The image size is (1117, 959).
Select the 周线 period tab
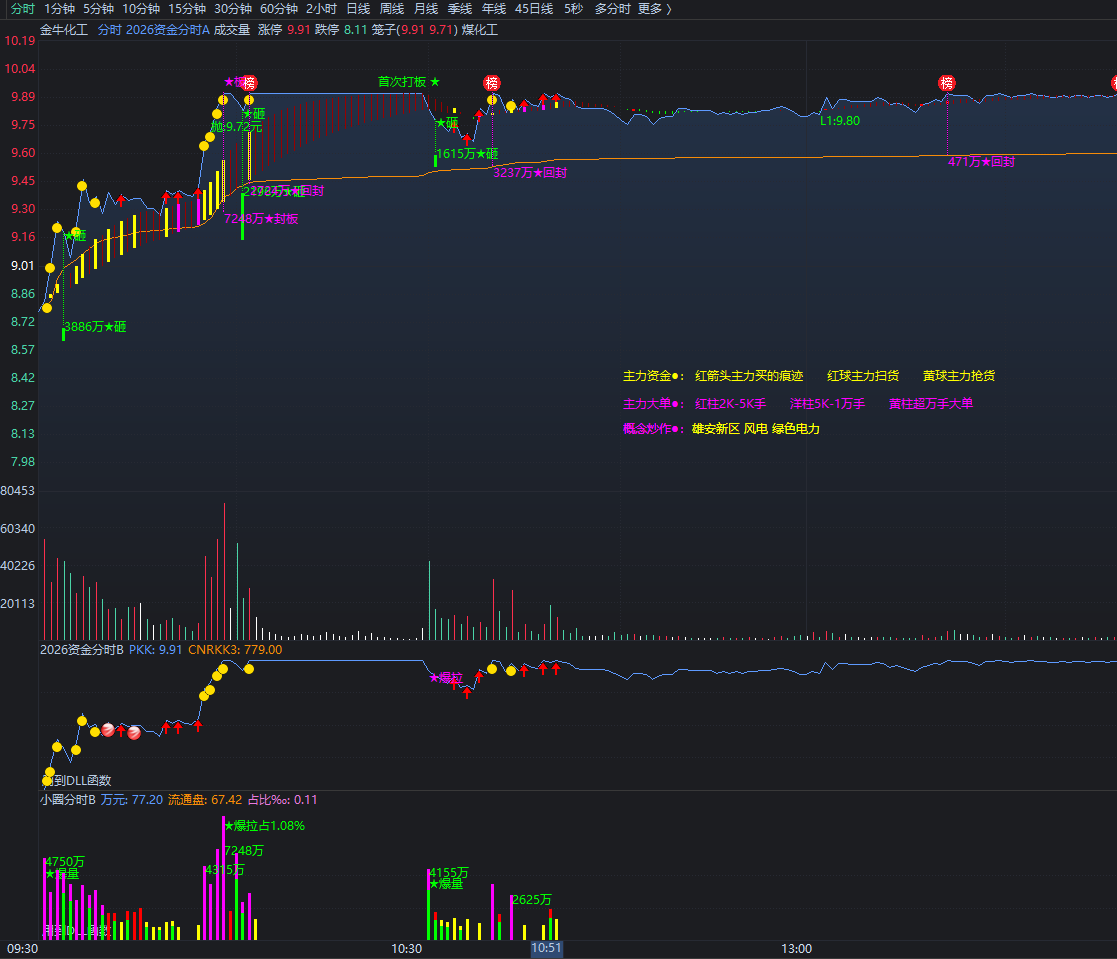click(392, 9)
